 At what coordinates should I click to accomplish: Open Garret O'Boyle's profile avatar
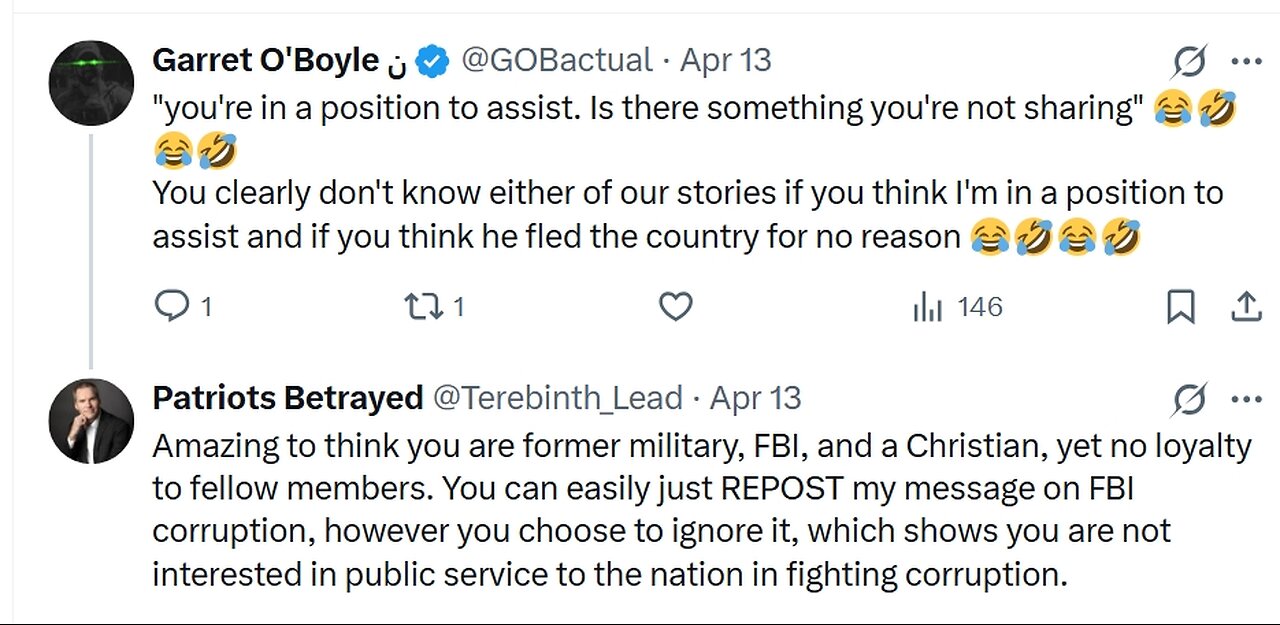tap(91, 83)
